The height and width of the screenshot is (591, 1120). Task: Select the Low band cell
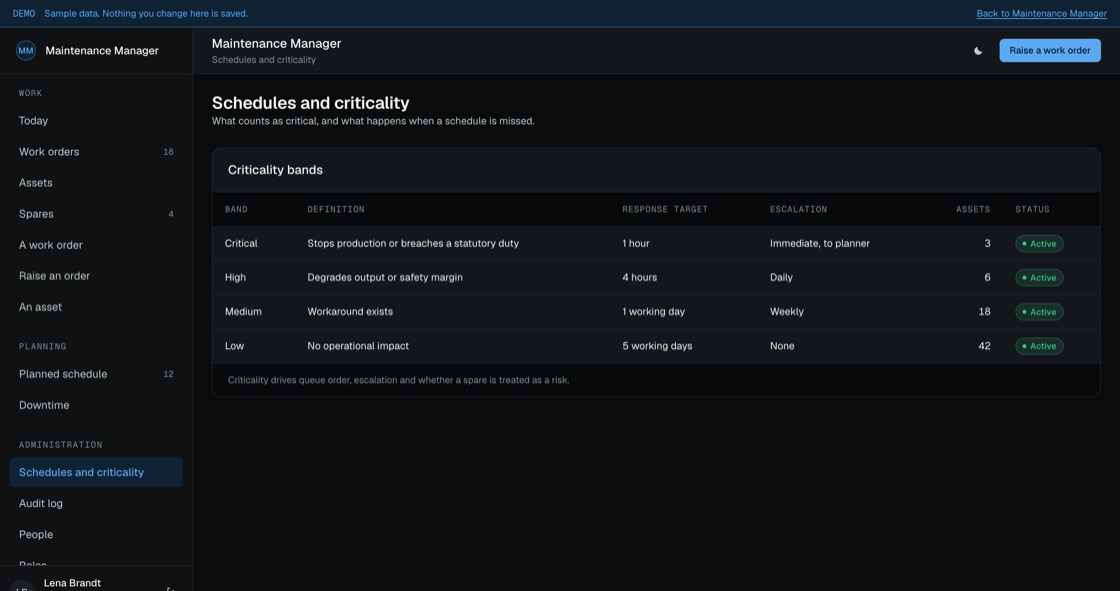(x=234, y=346)
